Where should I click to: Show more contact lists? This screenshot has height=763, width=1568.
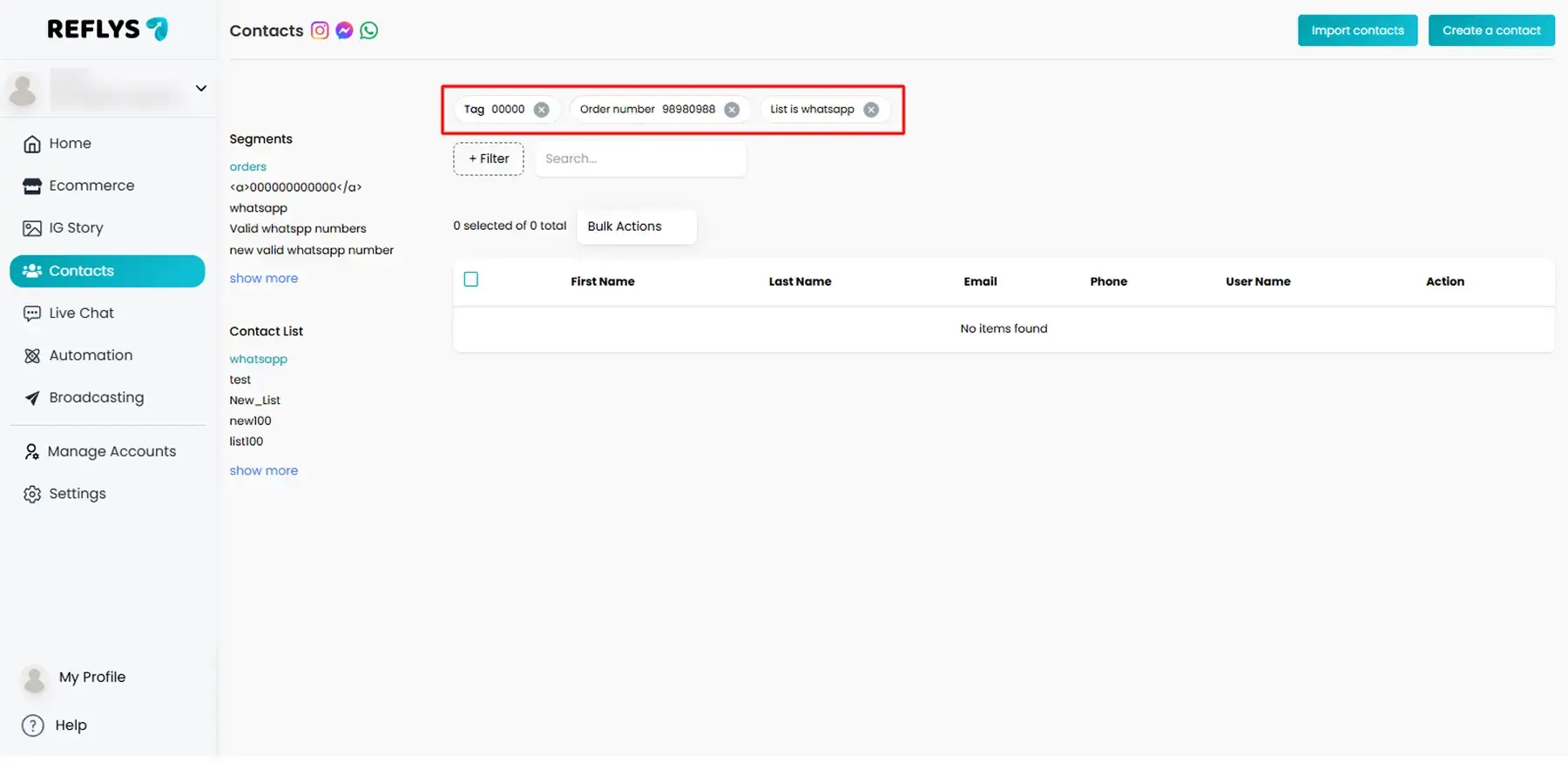click(263, 471)
